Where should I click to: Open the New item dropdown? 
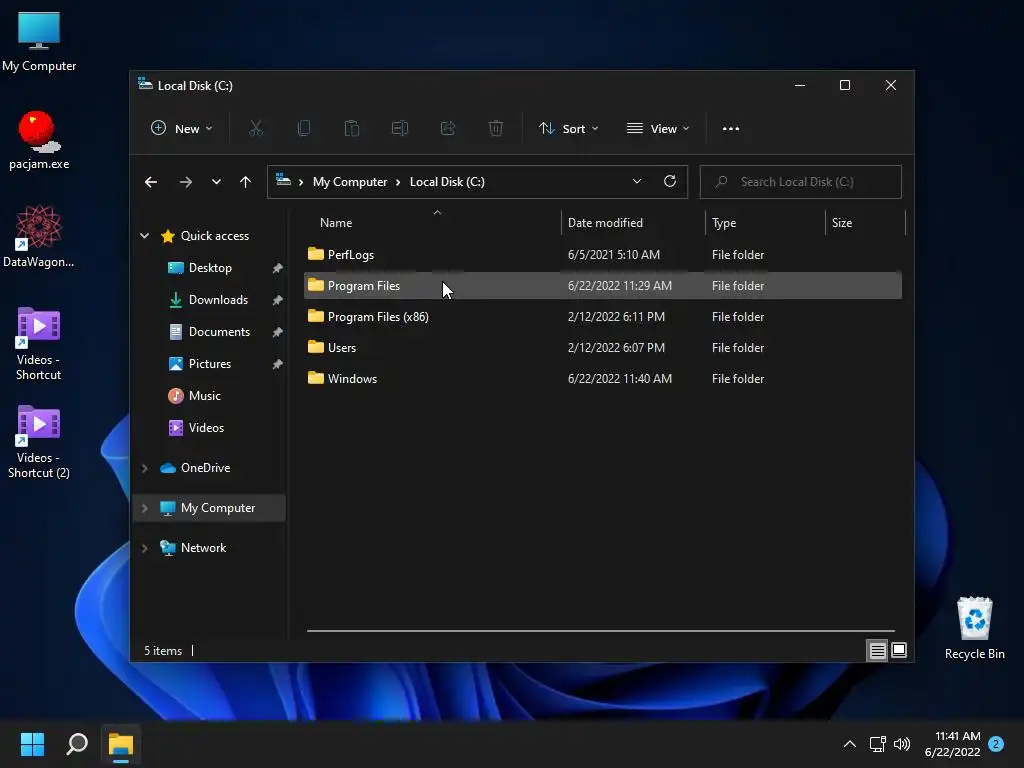click(x=182, y=129)
